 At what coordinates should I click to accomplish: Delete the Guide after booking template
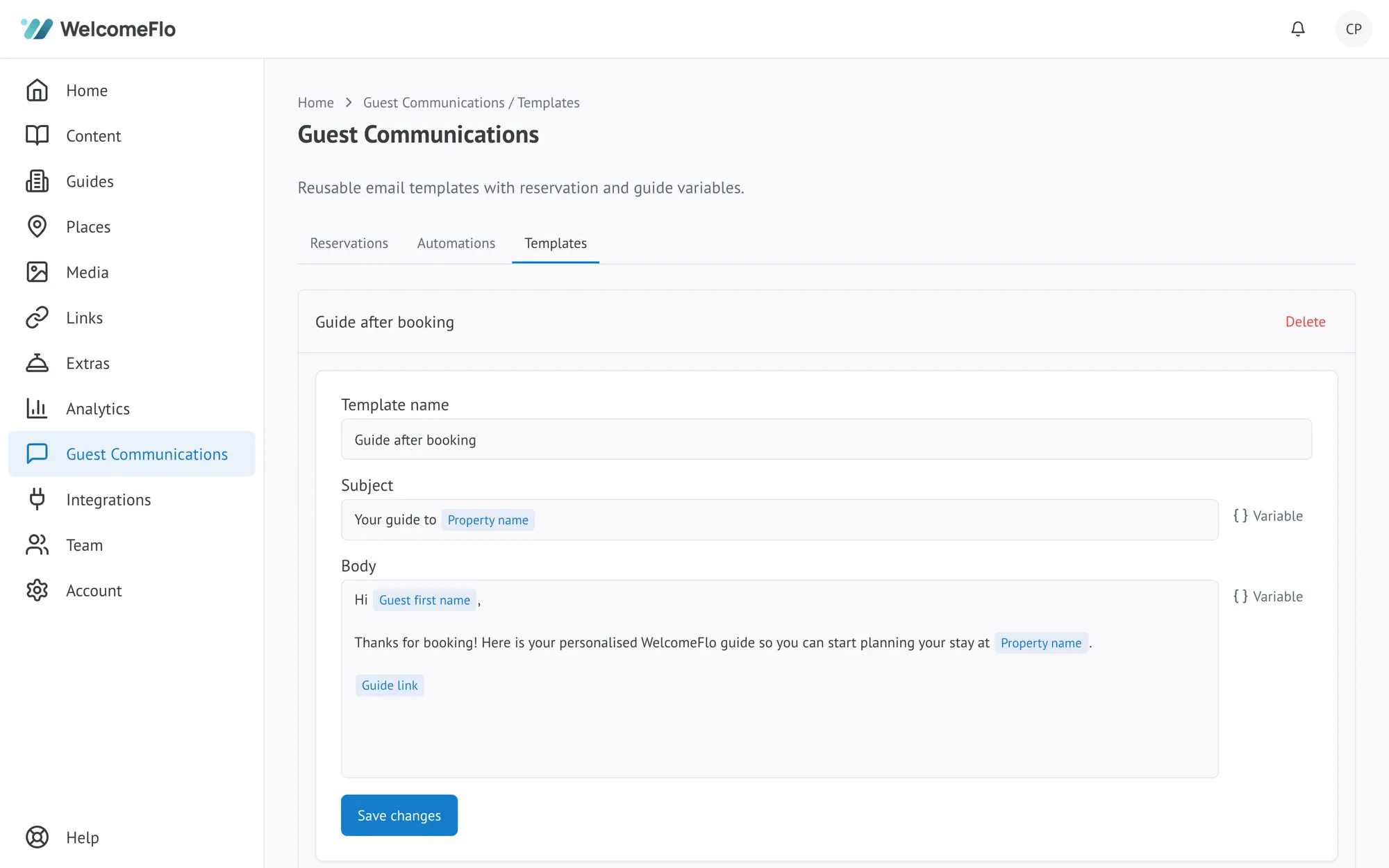click(1305, 322)
